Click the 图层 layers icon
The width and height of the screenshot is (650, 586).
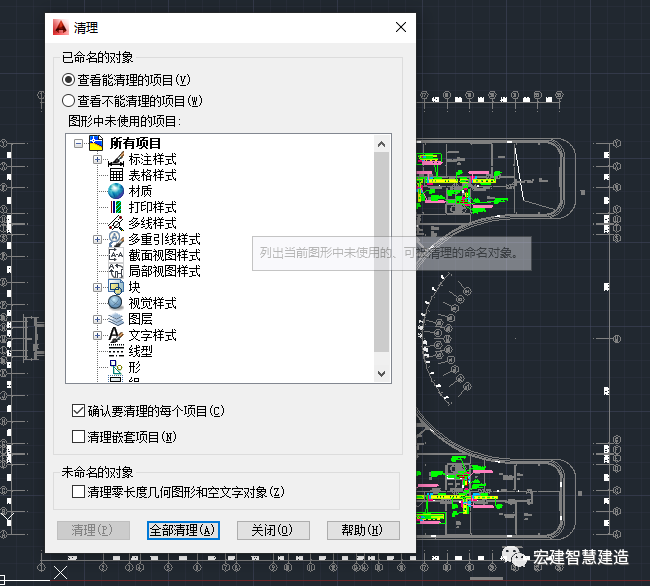point(116,319)
